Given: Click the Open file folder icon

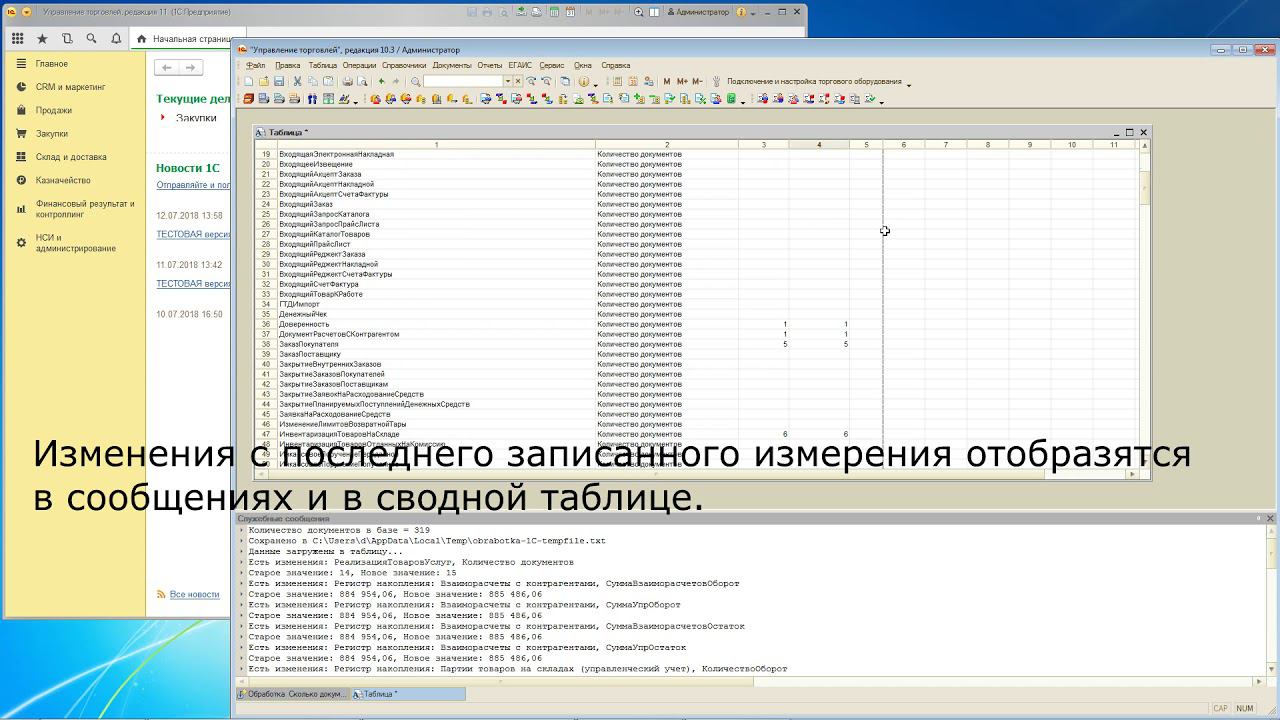Looking at the screenshot, I should tap(264, 81).
